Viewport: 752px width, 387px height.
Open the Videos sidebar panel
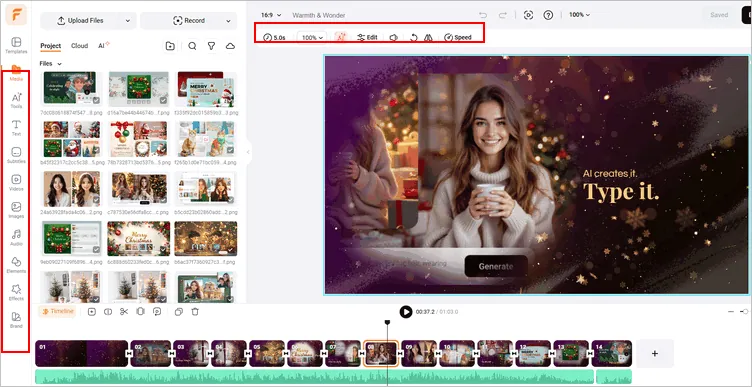pyautogui.click(x=16, y=183)
